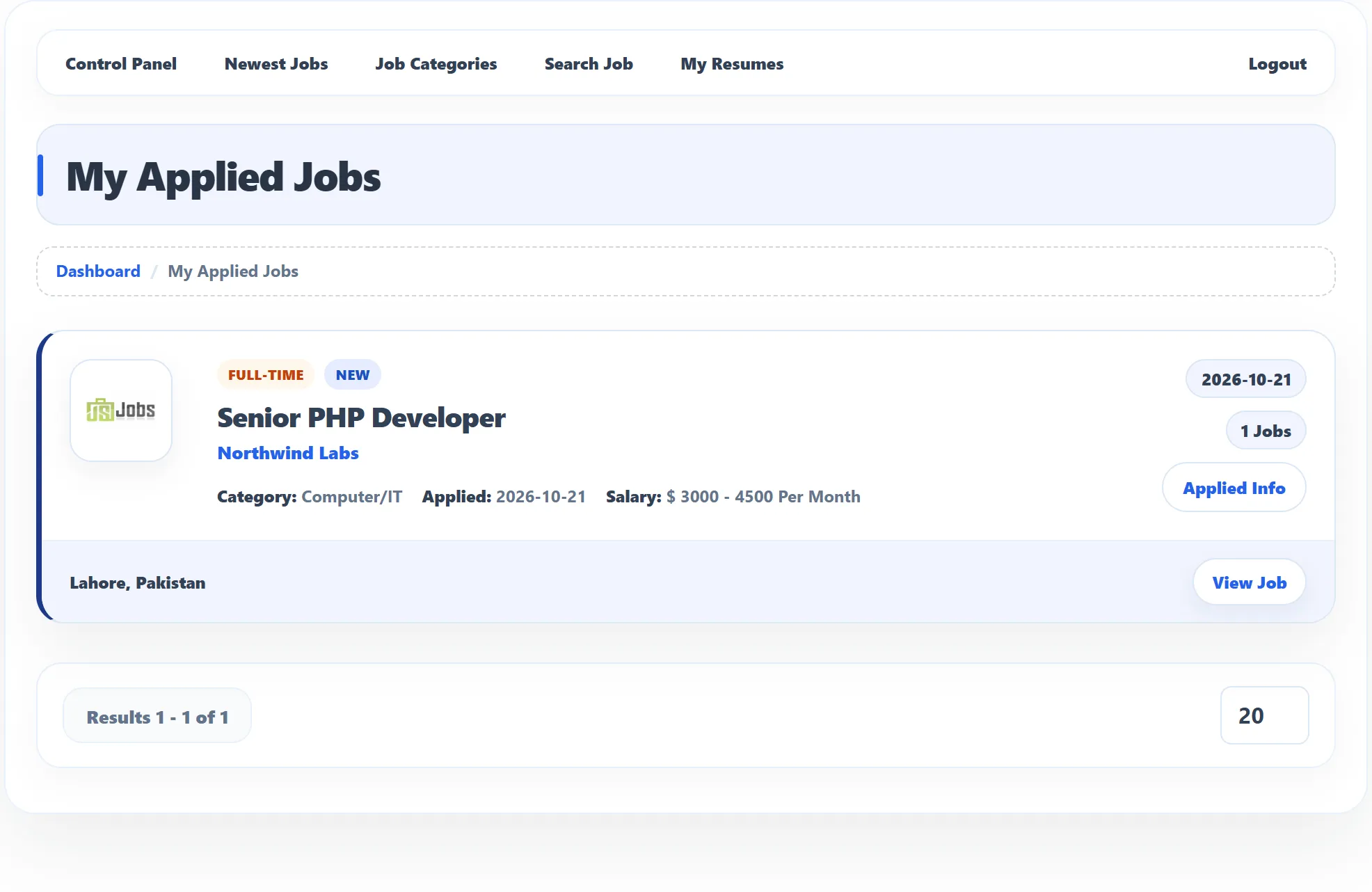Open Job Categories in the navigation
Image resolution: width=1372 pixels, height=892 pixels.
tap(436, 64)
